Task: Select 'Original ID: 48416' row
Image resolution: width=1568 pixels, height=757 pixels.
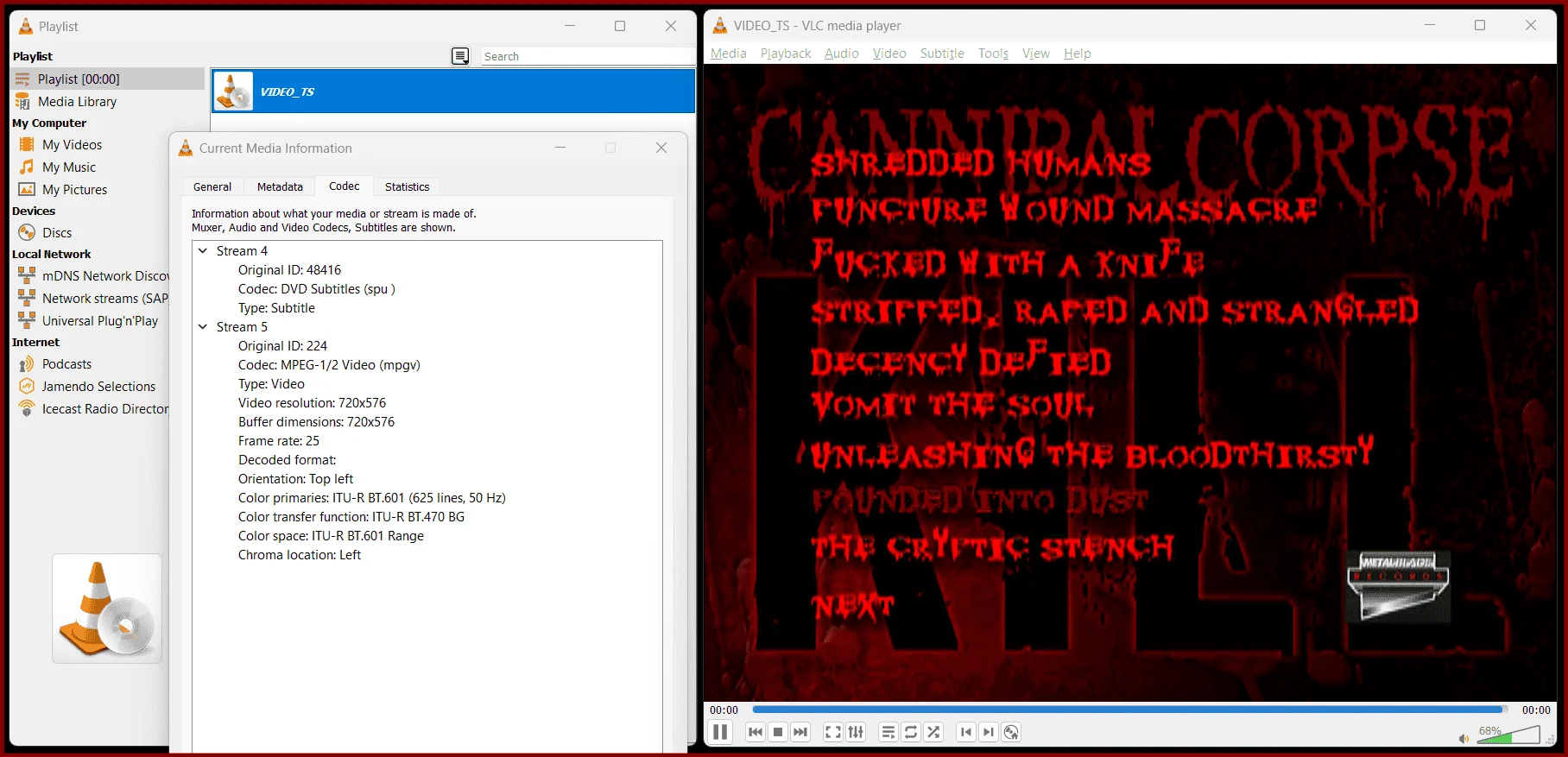Action: (289, 270)
